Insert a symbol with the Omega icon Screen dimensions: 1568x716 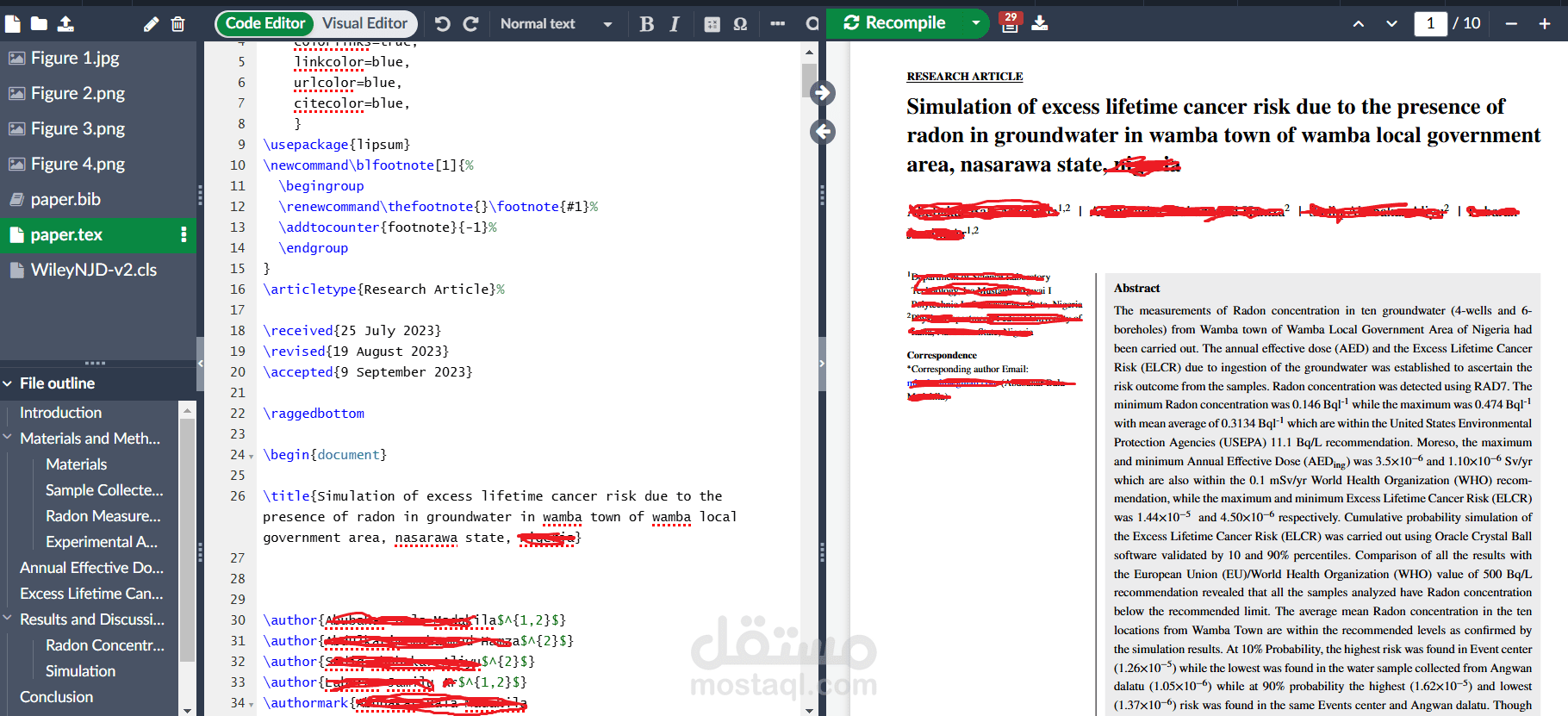(740, 24)
